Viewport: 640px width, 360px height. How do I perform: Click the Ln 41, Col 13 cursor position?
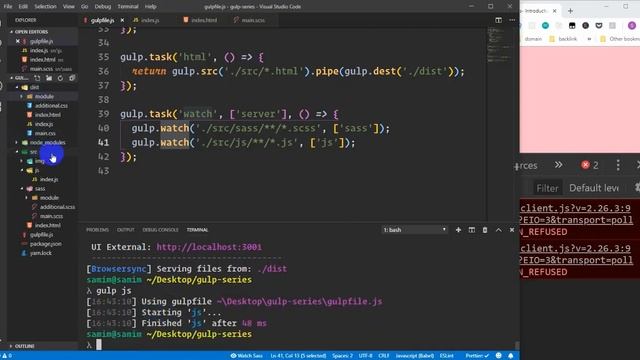(x=298, y=356)
